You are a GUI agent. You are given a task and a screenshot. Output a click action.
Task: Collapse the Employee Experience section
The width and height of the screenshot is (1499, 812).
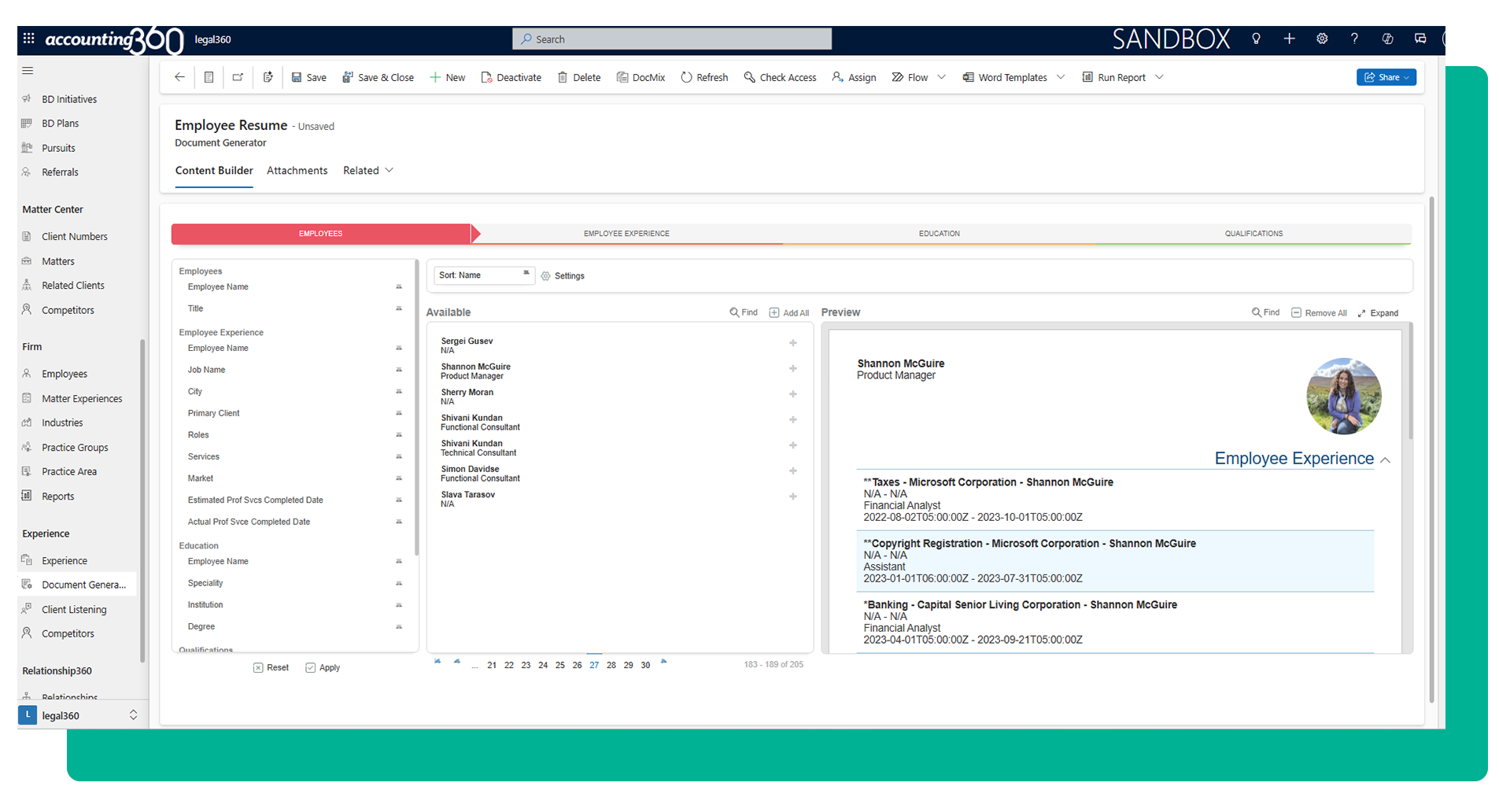[1386, 460]
